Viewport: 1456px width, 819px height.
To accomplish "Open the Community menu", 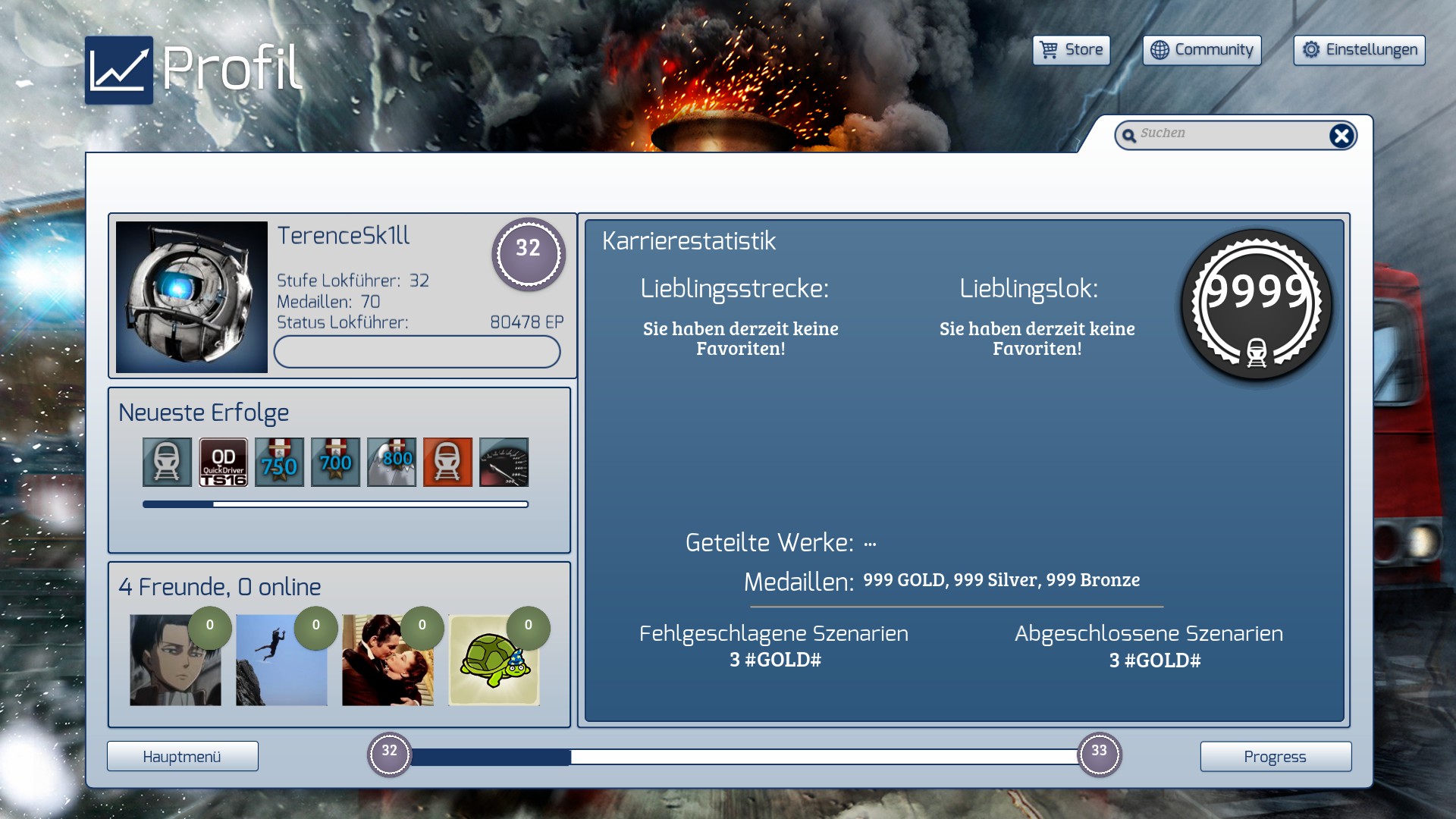I will click(1201, 50).
